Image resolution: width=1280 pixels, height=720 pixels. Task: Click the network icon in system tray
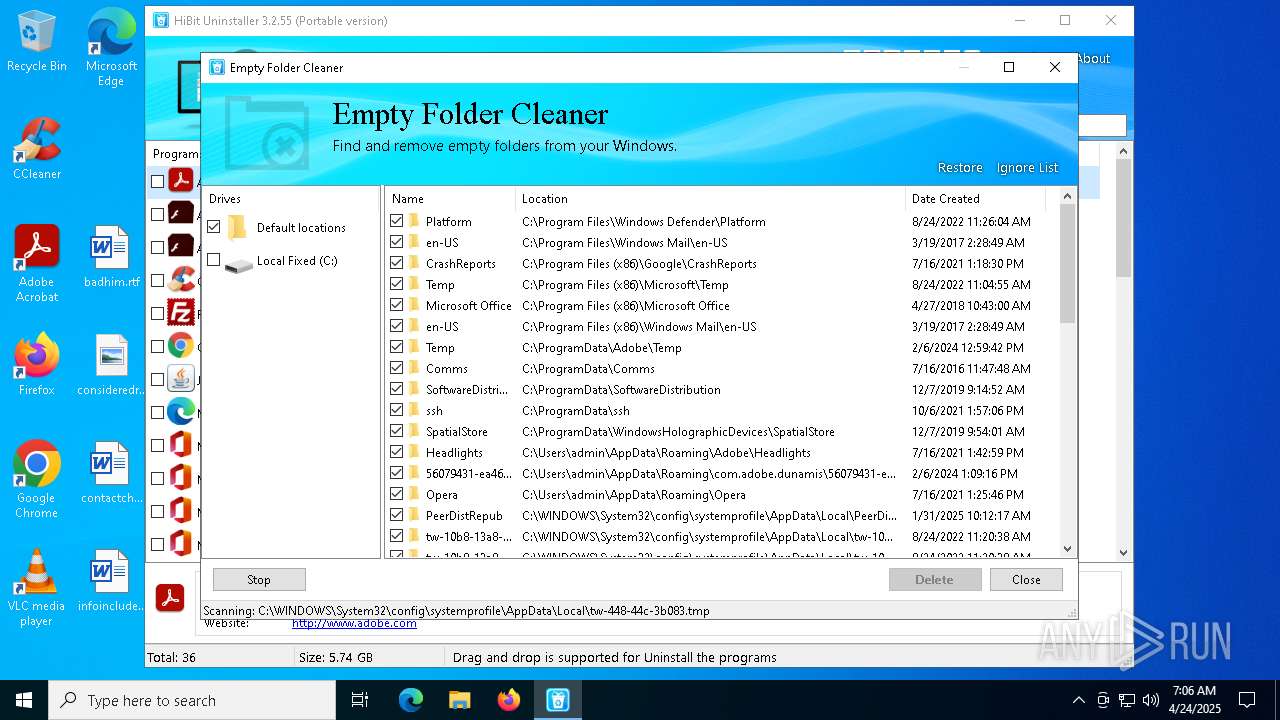[1127, 700]
